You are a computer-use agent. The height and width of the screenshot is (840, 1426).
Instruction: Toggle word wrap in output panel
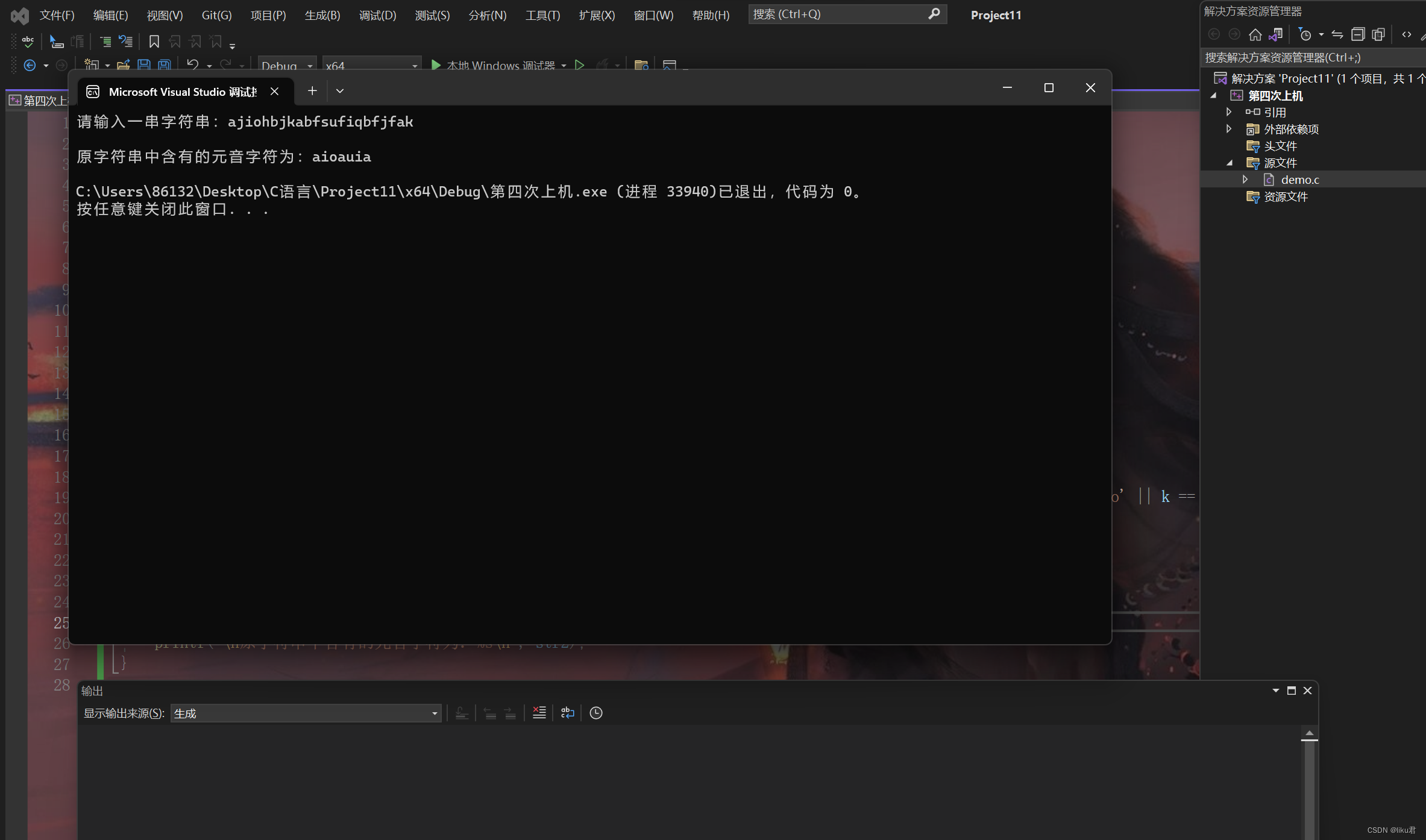(567, 713)
